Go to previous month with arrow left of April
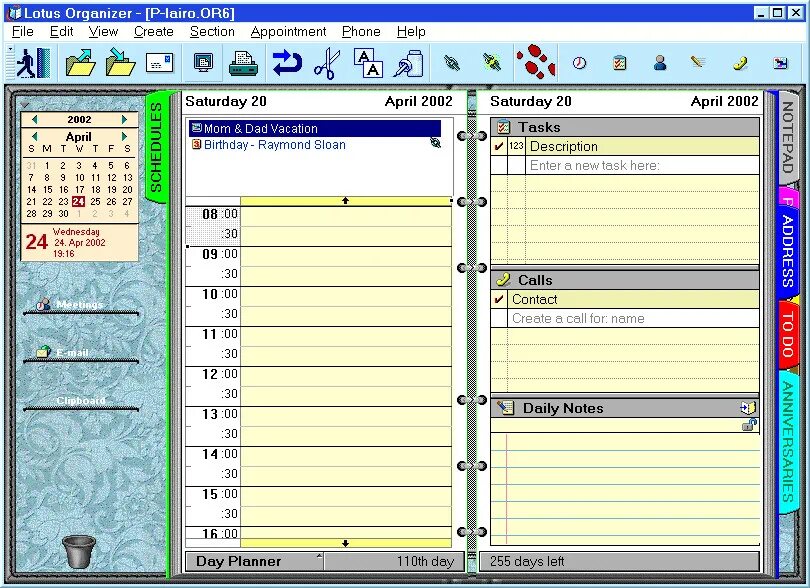 pyautogui.click(x=35, y=136)
